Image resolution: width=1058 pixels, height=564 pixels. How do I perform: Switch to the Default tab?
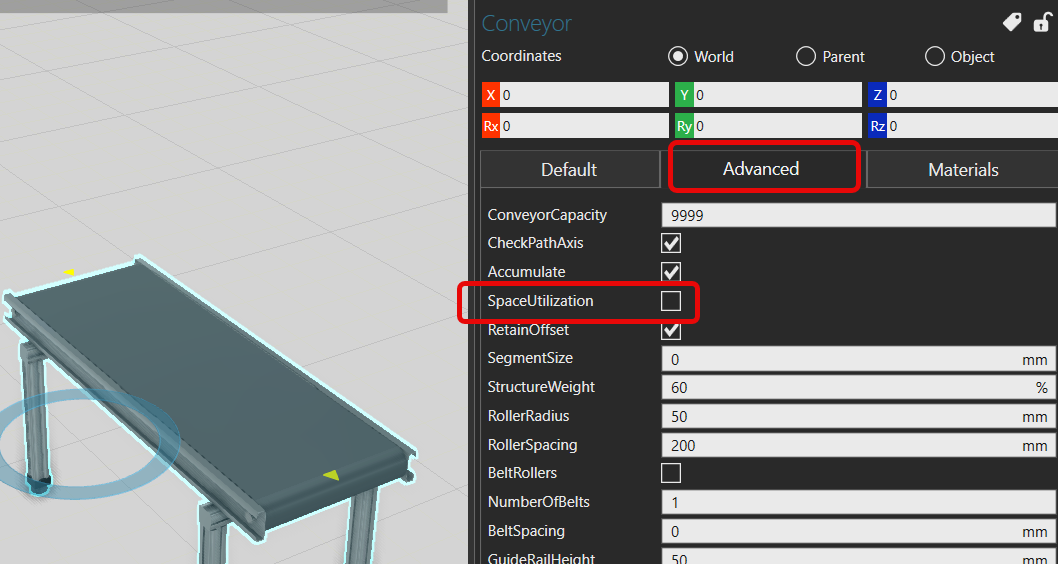pos(569,170)
